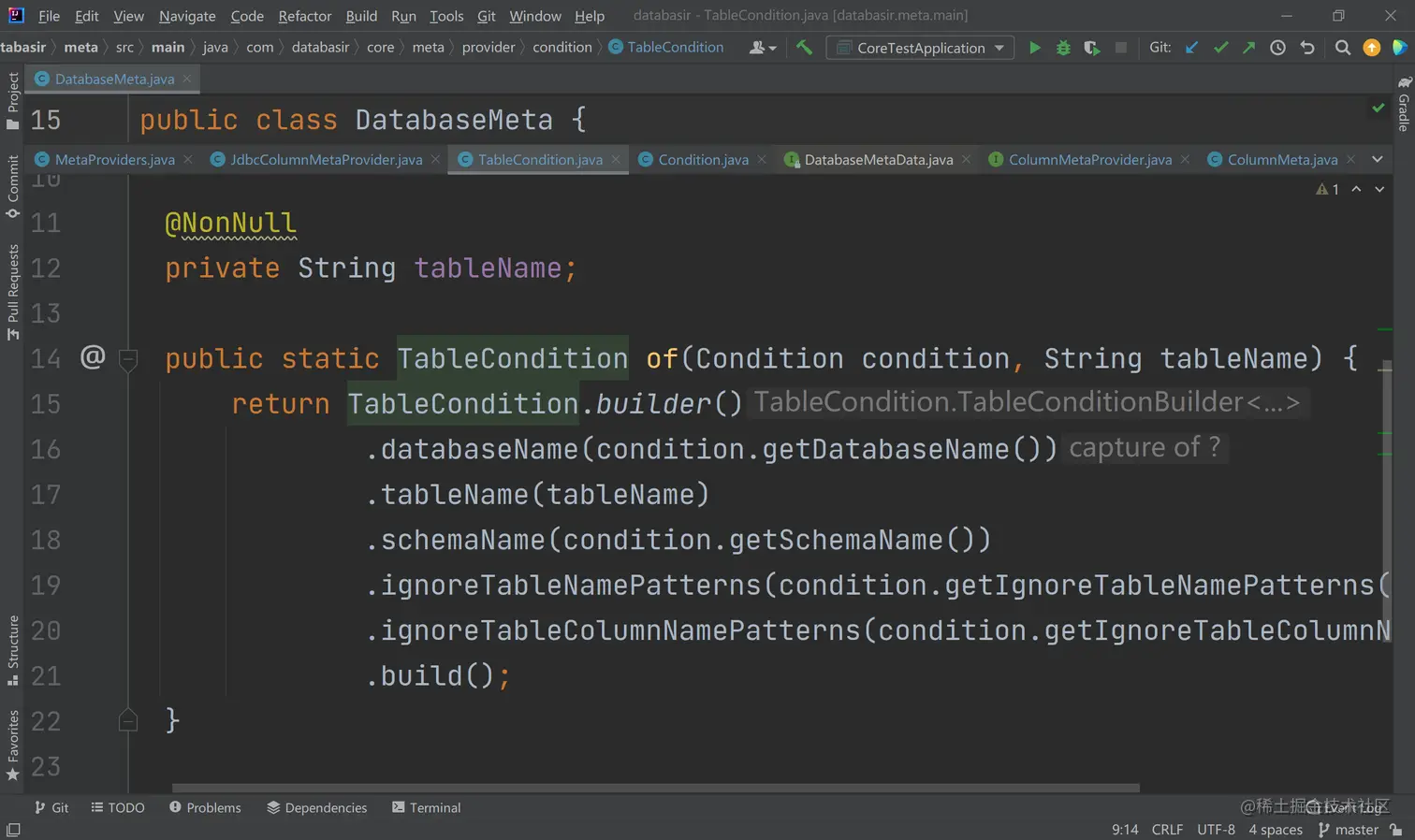Screen dimensions: 1415x840
Task: Click the Build Project hammer icon
Action: [804, 48]
